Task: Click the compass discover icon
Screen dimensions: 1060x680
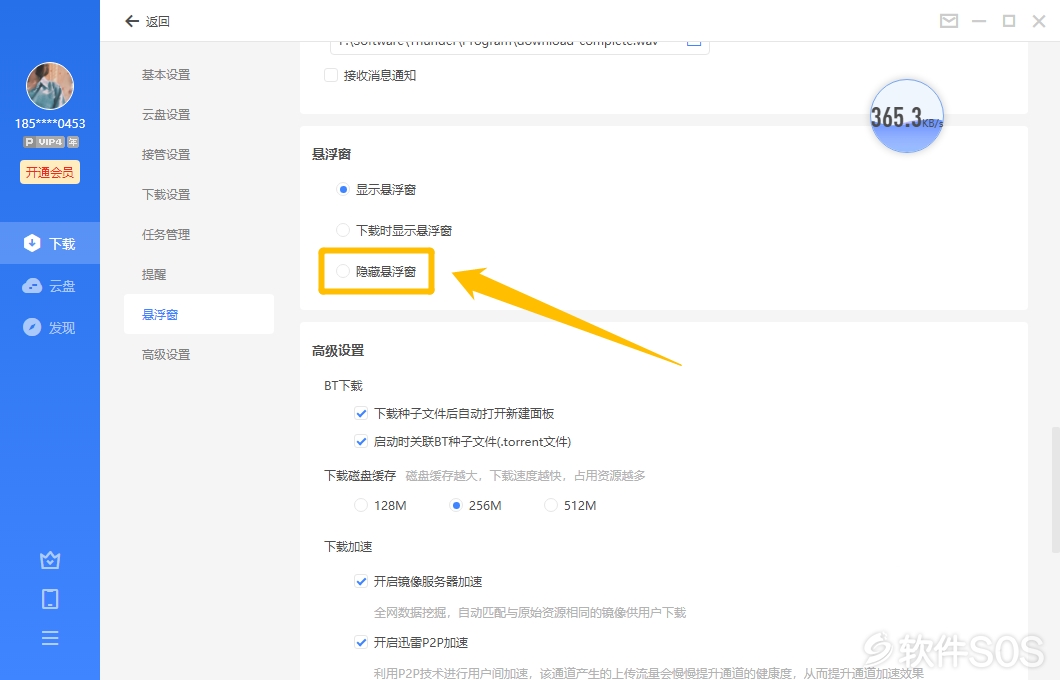Action: 32,327
